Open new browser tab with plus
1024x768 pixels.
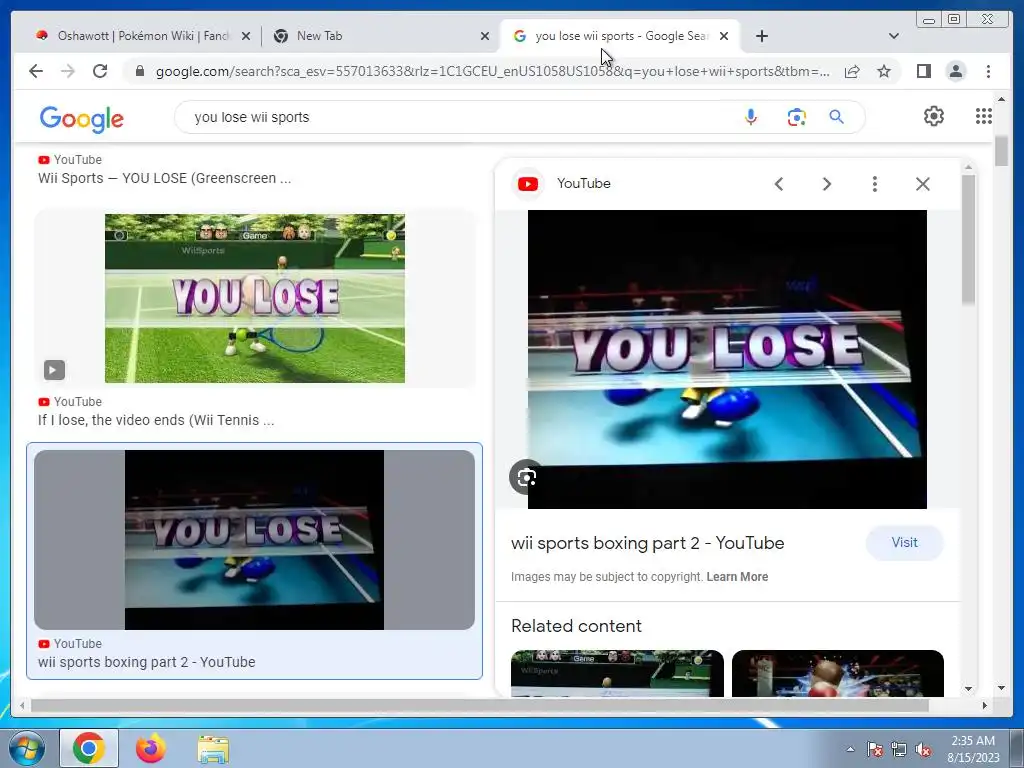[x=761, y=36]
